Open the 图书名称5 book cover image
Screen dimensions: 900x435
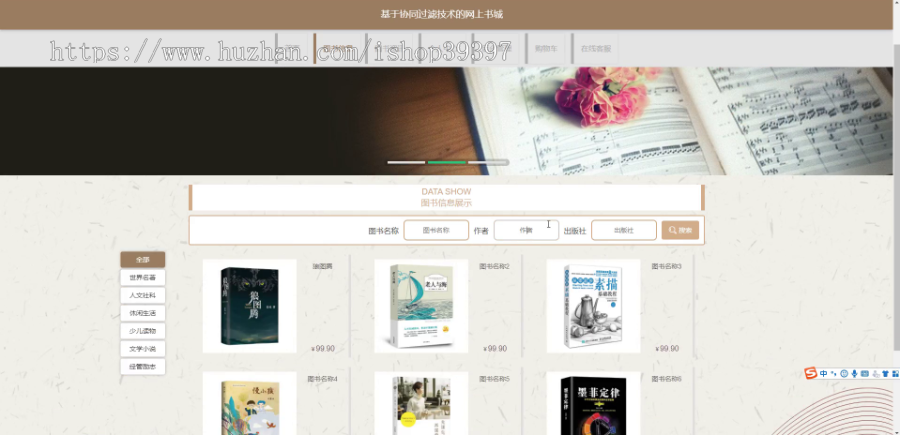[421, 403]
